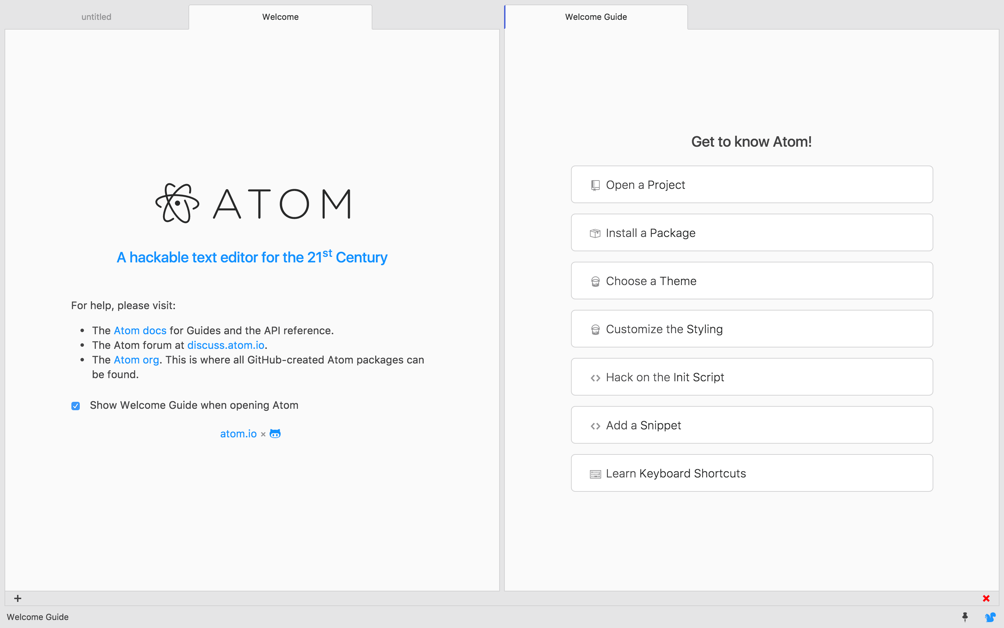Expand the Learn Keyboard Shortcuts card

pyautogui.click(x=752, y=473)
